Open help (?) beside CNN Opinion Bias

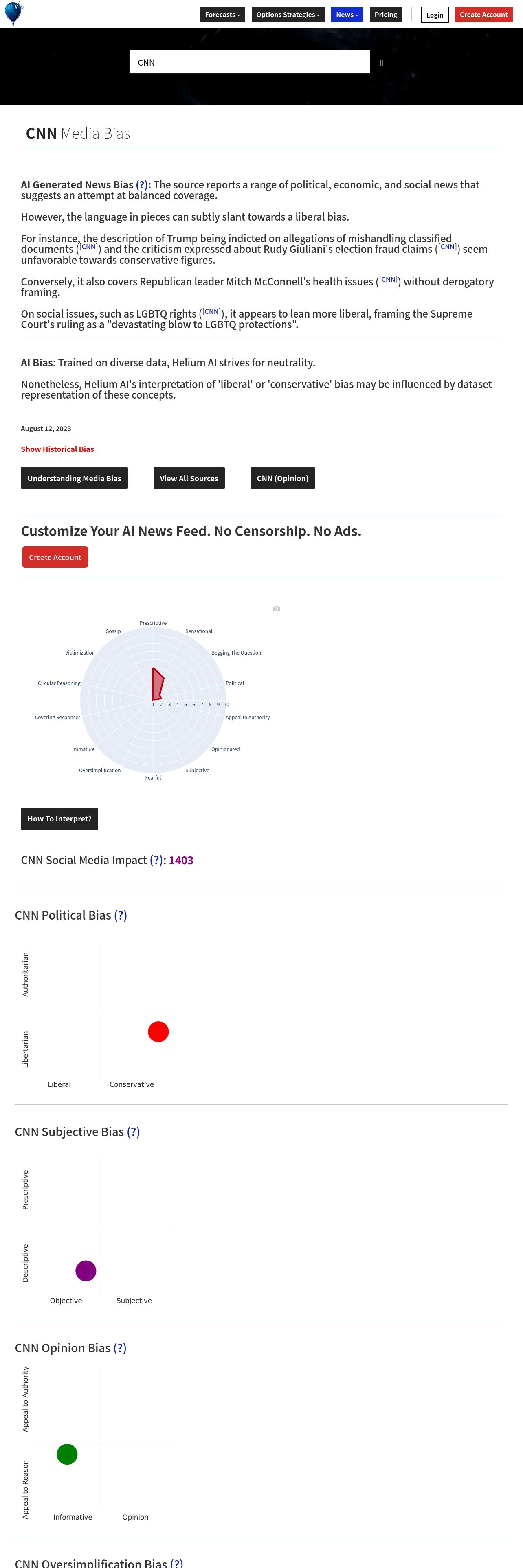tap(120, 1348)
